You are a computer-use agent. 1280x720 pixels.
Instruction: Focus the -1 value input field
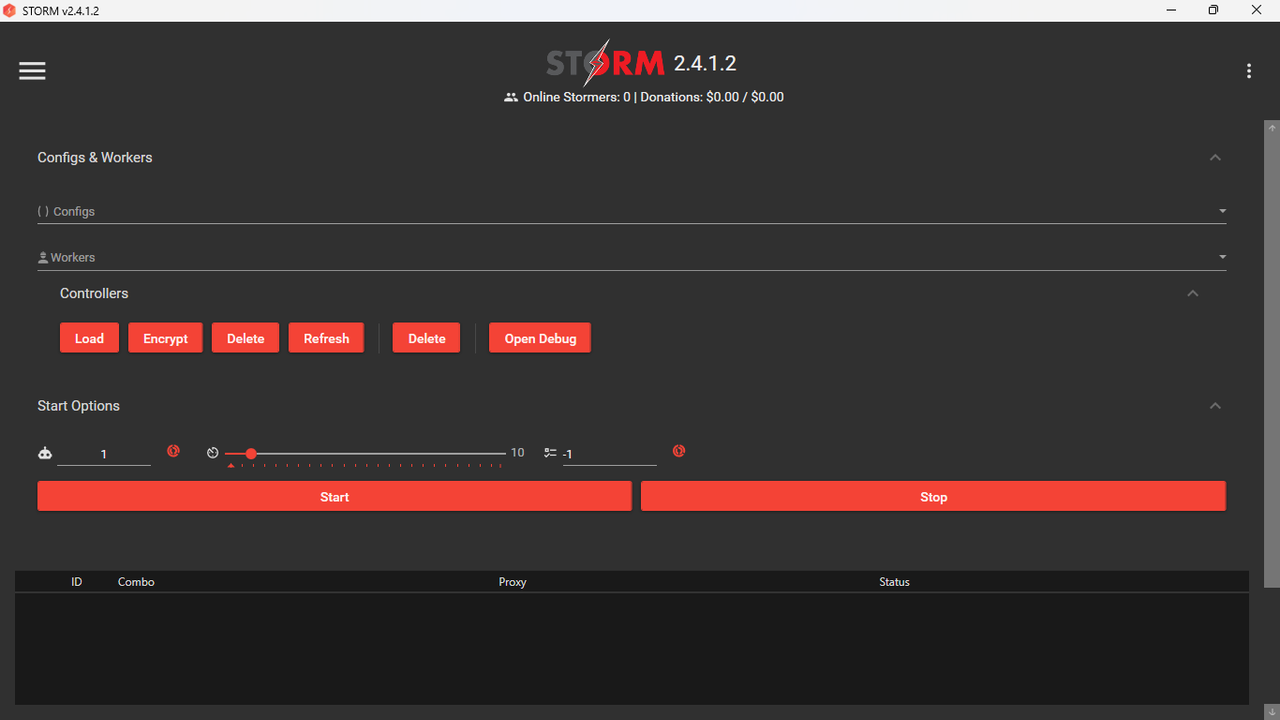tap(609, 454)
